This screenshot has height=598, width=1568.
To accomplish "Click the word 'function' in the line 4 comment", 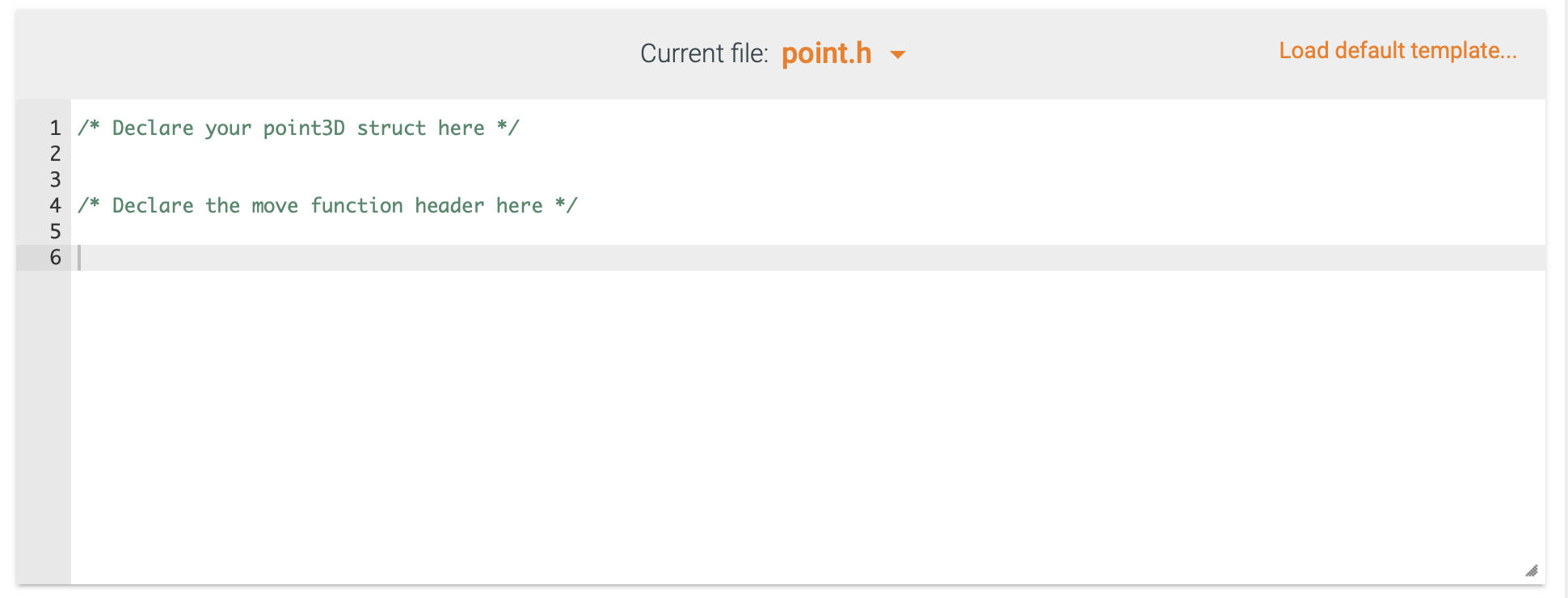I will coord(358,205).
